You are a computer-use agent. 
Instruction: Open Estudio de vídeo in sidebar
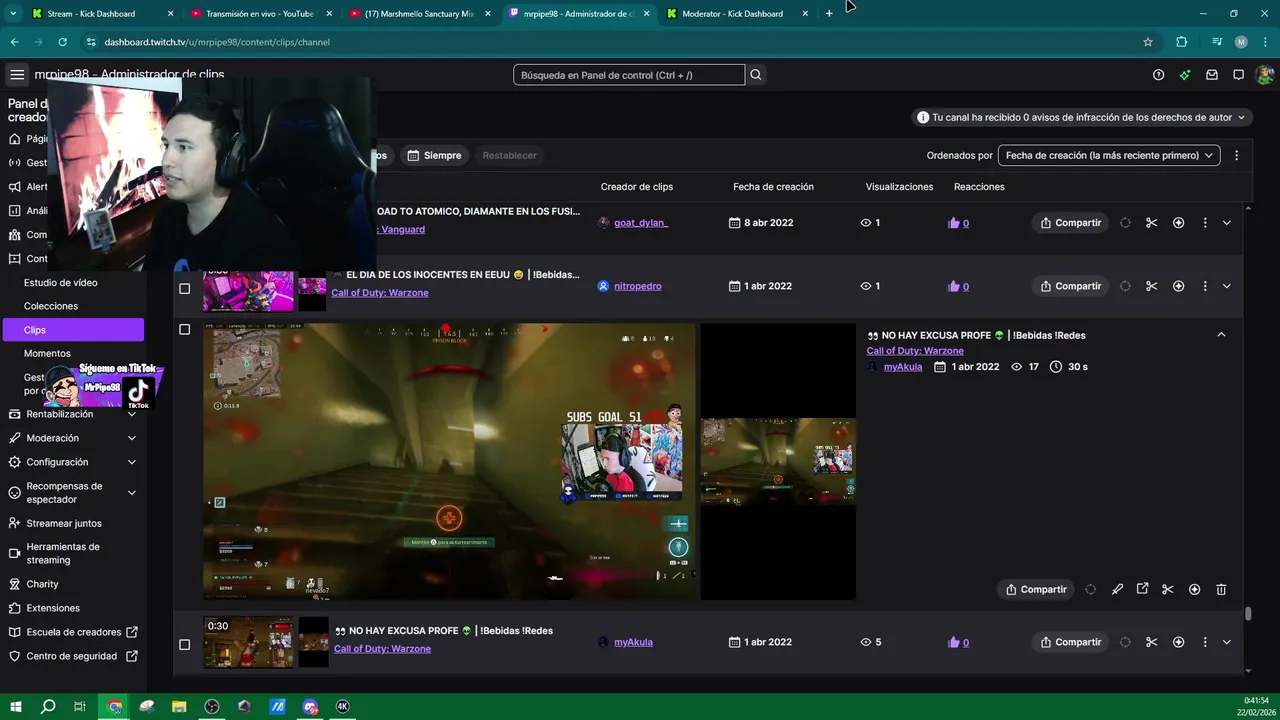(x=61, y=283)
